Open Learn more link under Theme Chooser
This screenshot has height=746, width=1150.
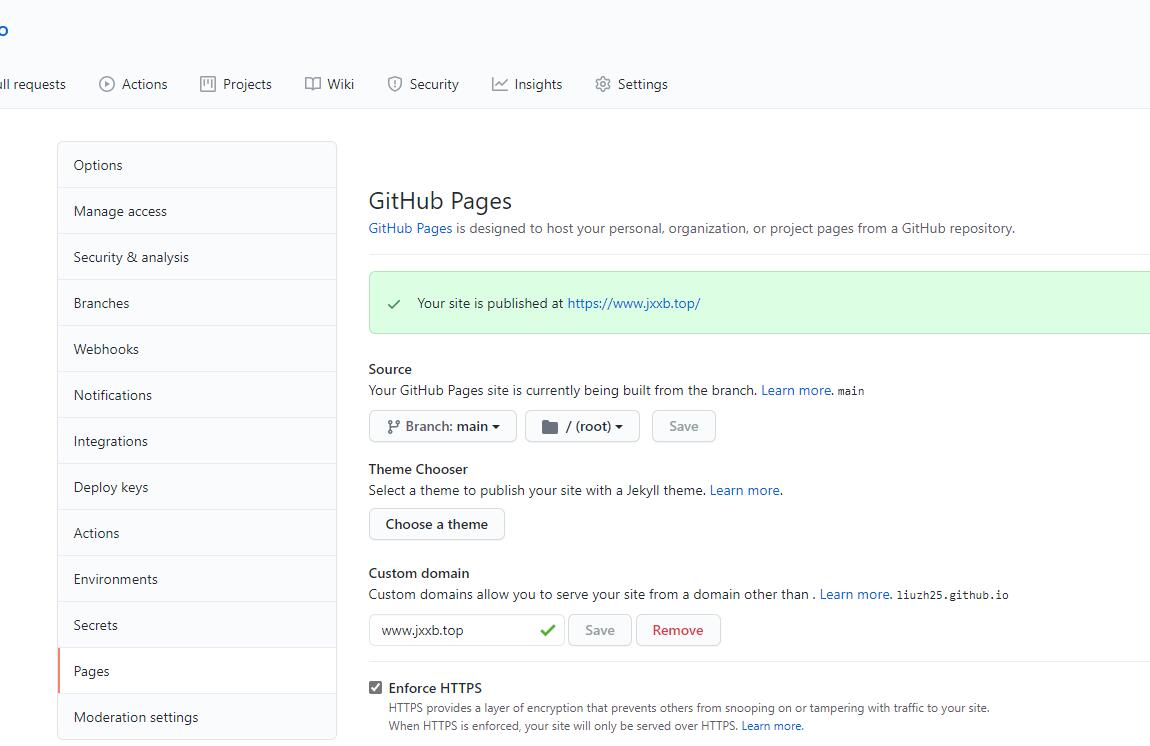(744, 490)
